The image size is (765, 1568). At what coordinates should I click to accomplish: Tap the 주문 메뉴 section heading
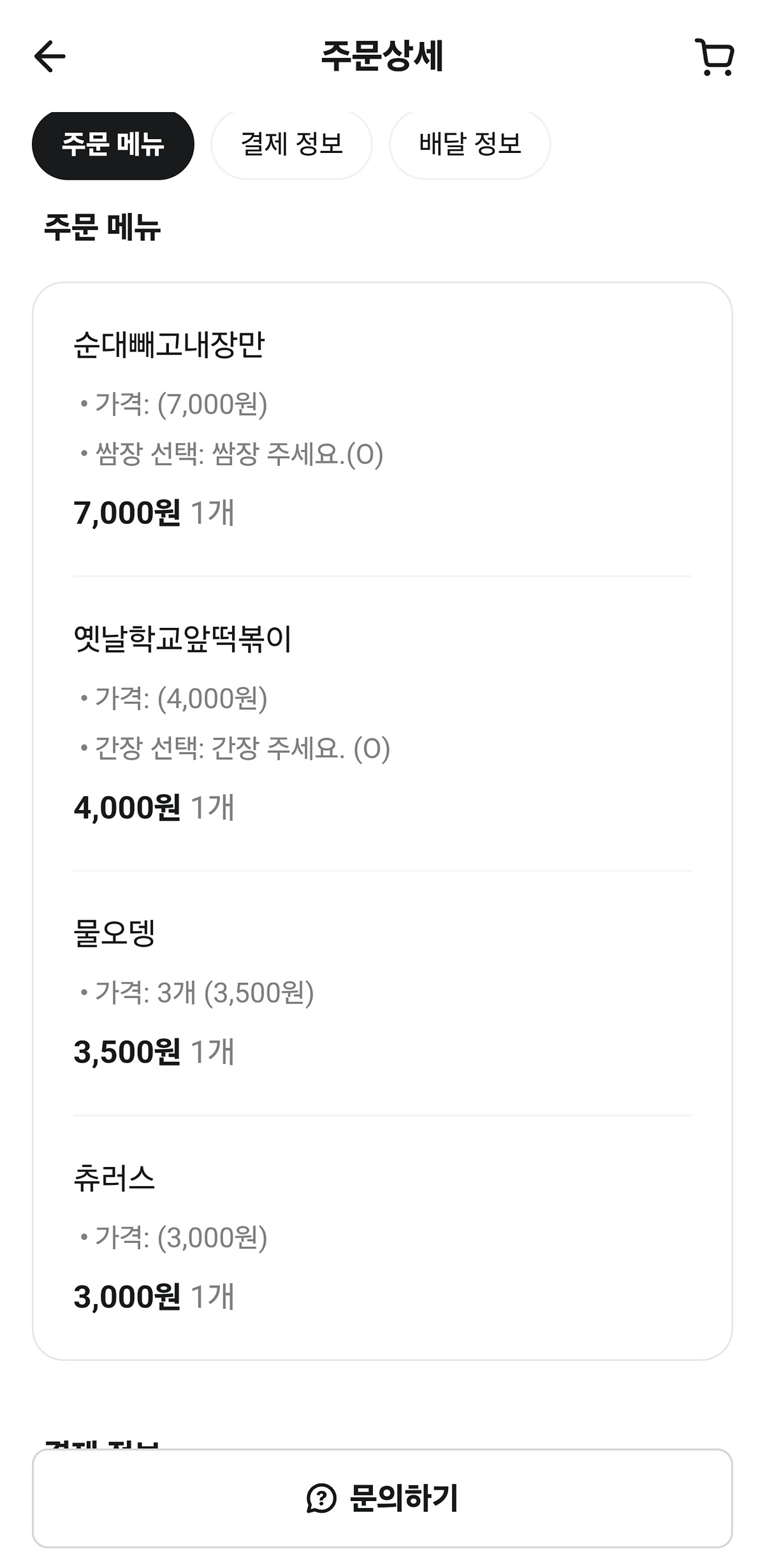coord(102,227)
